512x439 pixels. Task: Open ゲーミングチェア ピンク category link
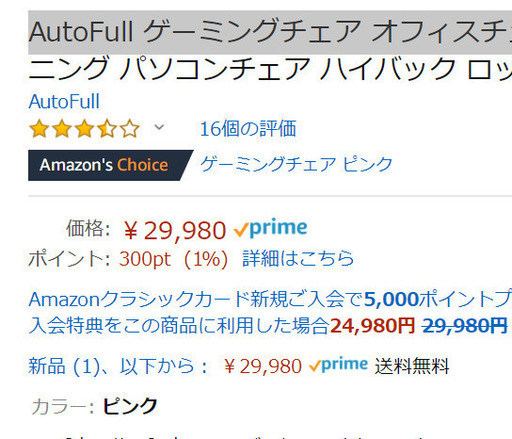(x=296, y=164)
